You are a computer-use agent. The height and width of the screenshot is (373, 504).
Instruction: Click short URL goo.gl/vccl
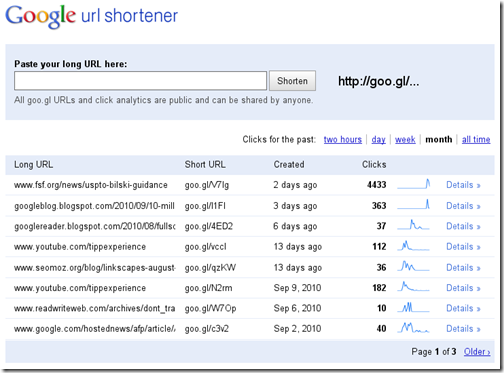pyautogui.click(x=205, y=247)
